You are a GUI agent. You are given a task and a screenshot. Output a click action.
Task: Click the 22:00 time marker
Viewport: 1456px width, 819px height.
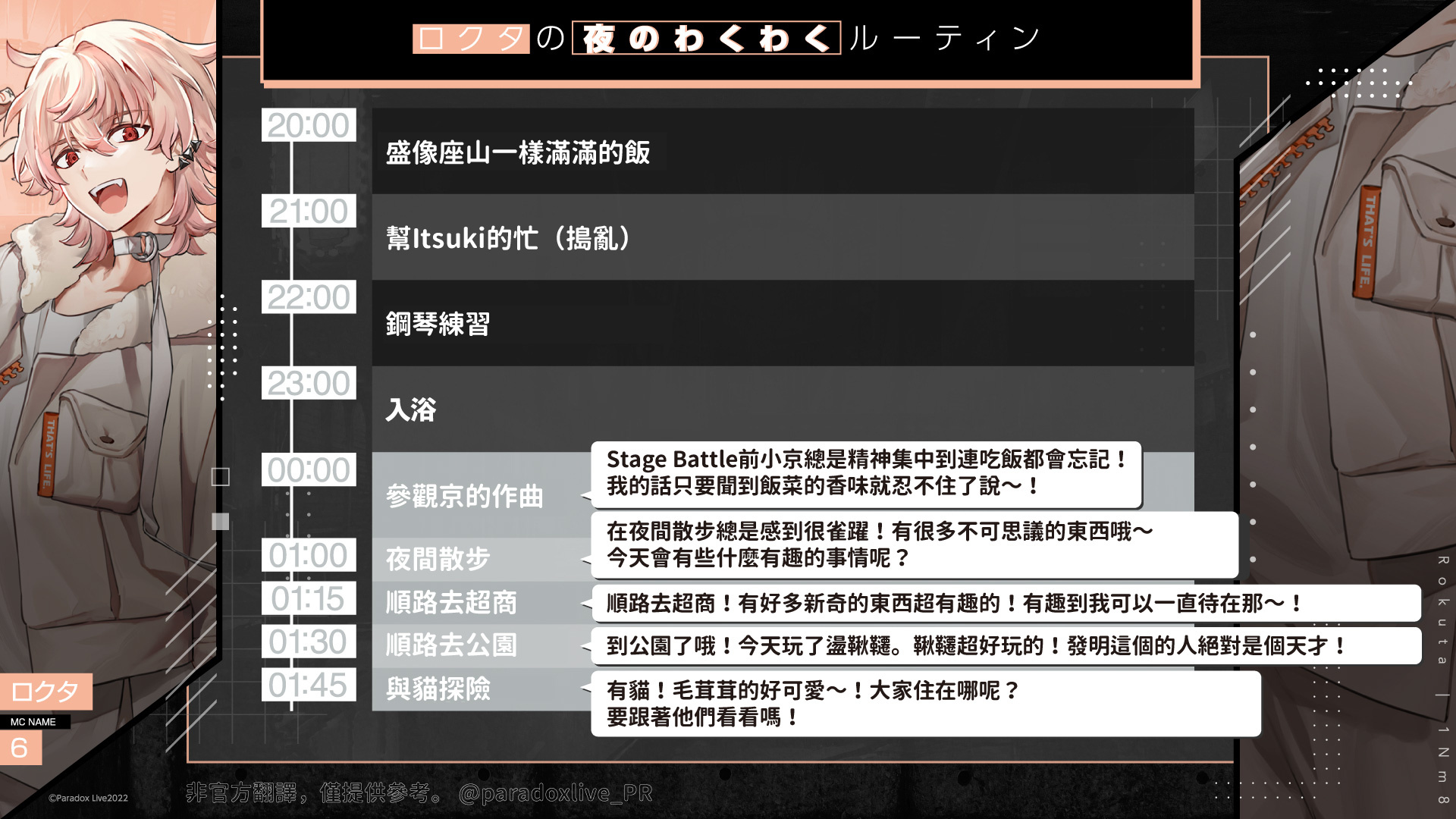(309, 297)
